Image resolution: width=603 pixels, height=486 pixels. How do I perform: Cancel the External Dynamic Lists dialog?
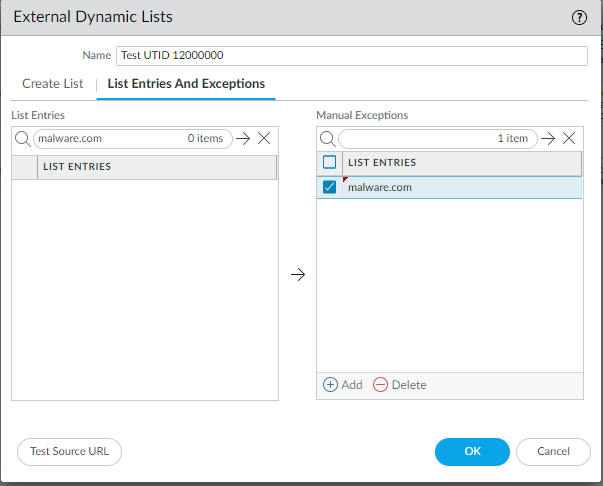pyautogui.click(x=553, y=452)
